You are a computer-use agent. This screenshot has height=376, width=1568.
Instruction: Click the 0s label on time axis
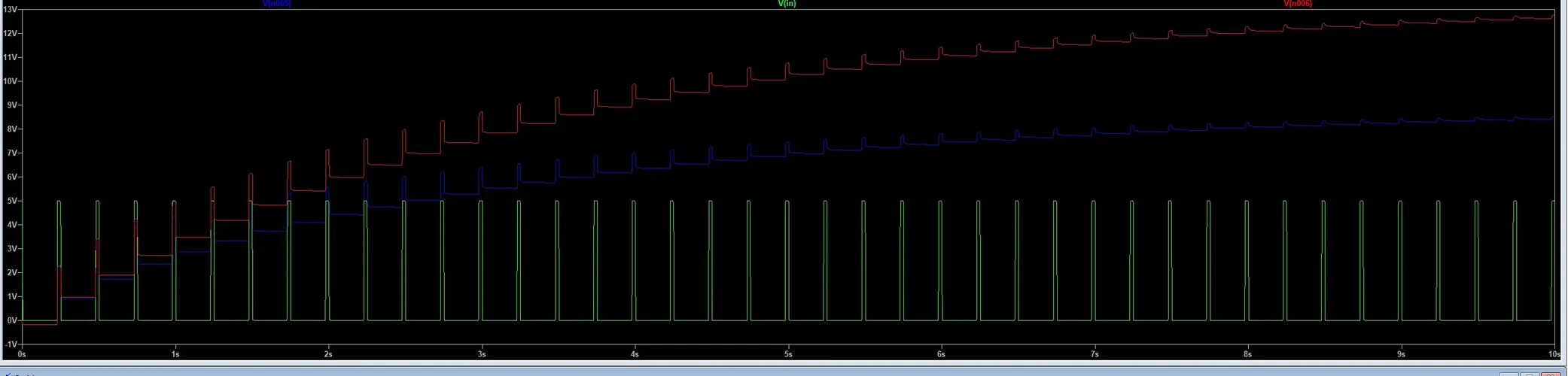[x=22, y=354]
